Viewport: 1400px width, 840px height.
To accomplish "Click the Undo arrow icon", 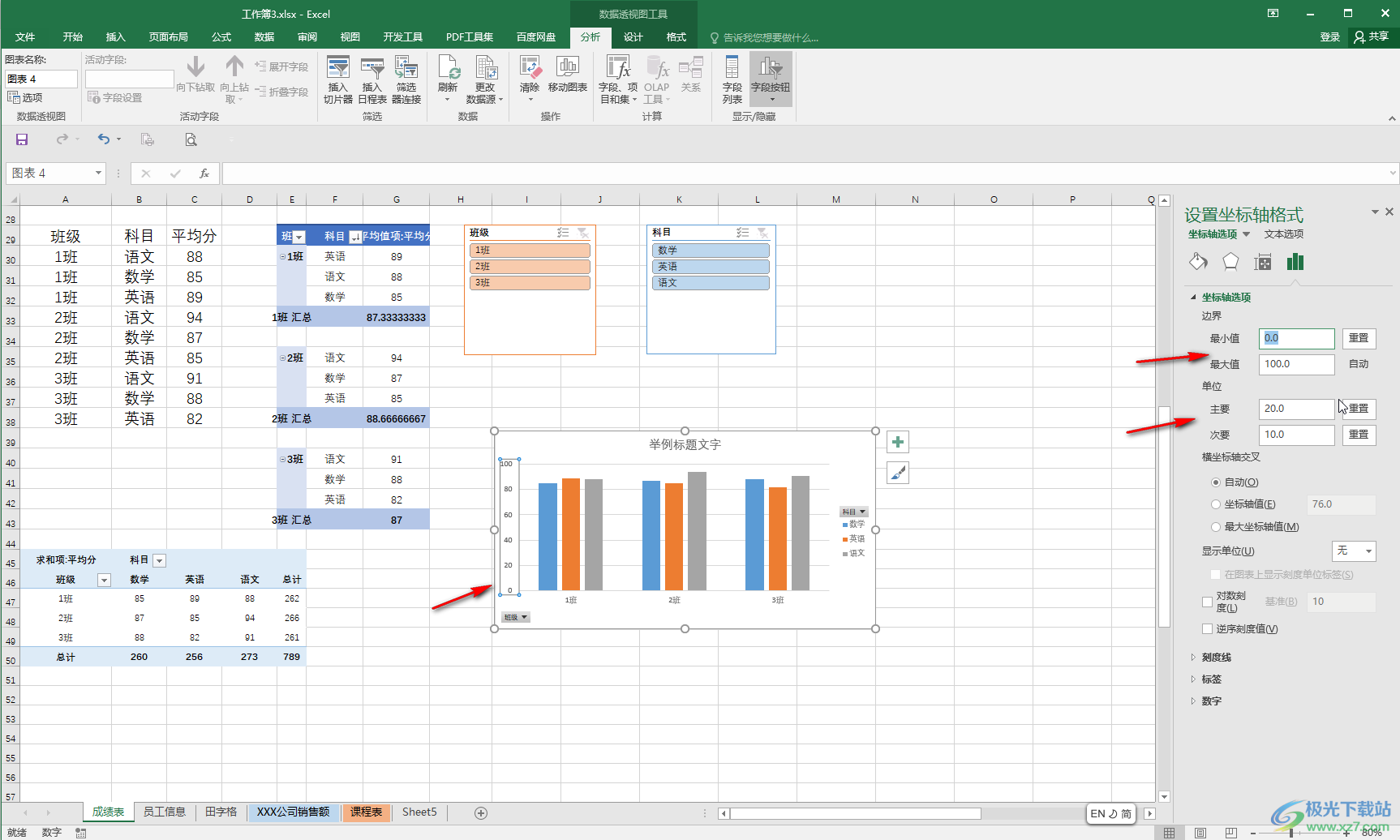I will pyautogui.click(x=103, y=139).
